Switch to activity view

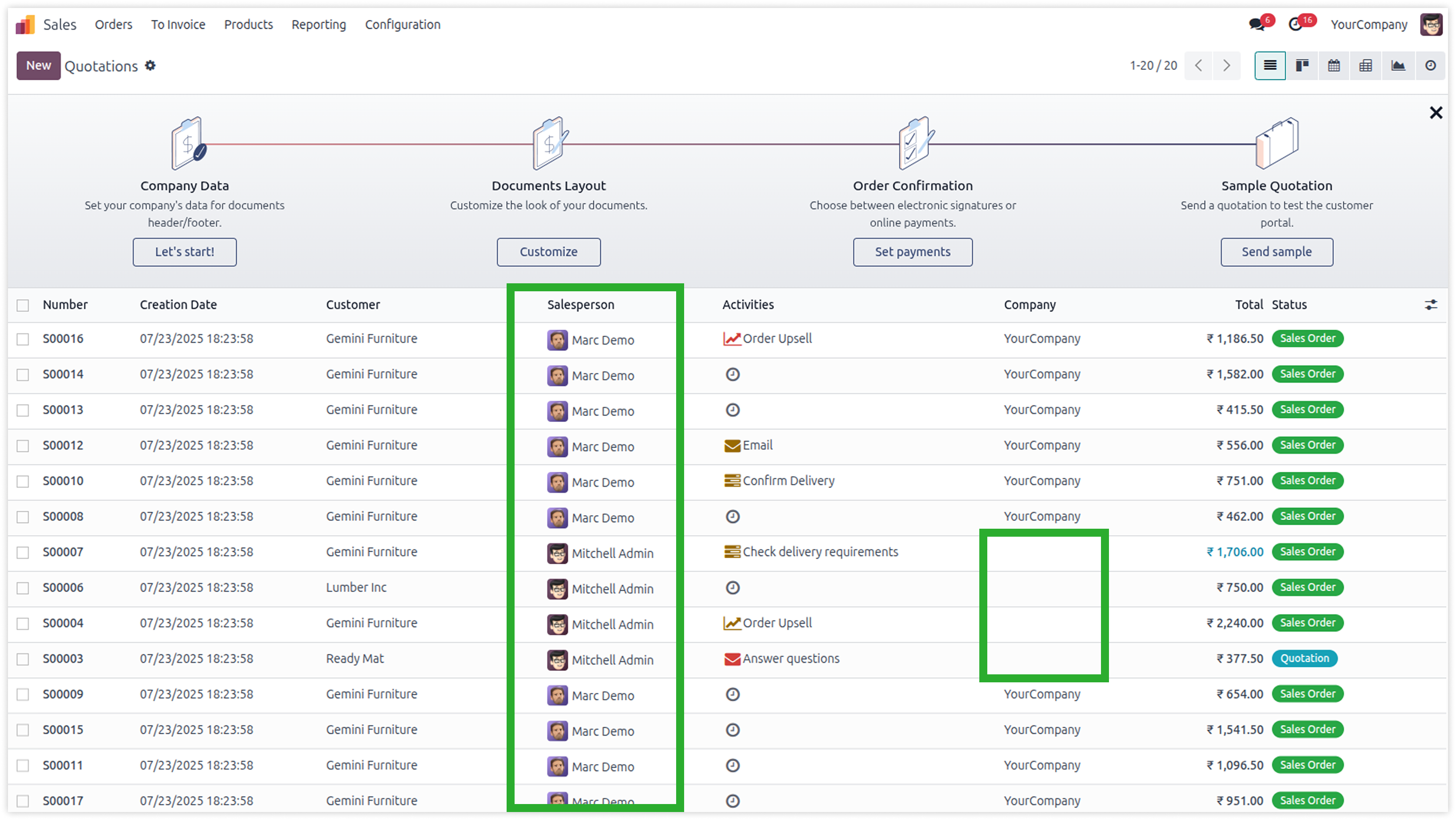coord(1431,66)
